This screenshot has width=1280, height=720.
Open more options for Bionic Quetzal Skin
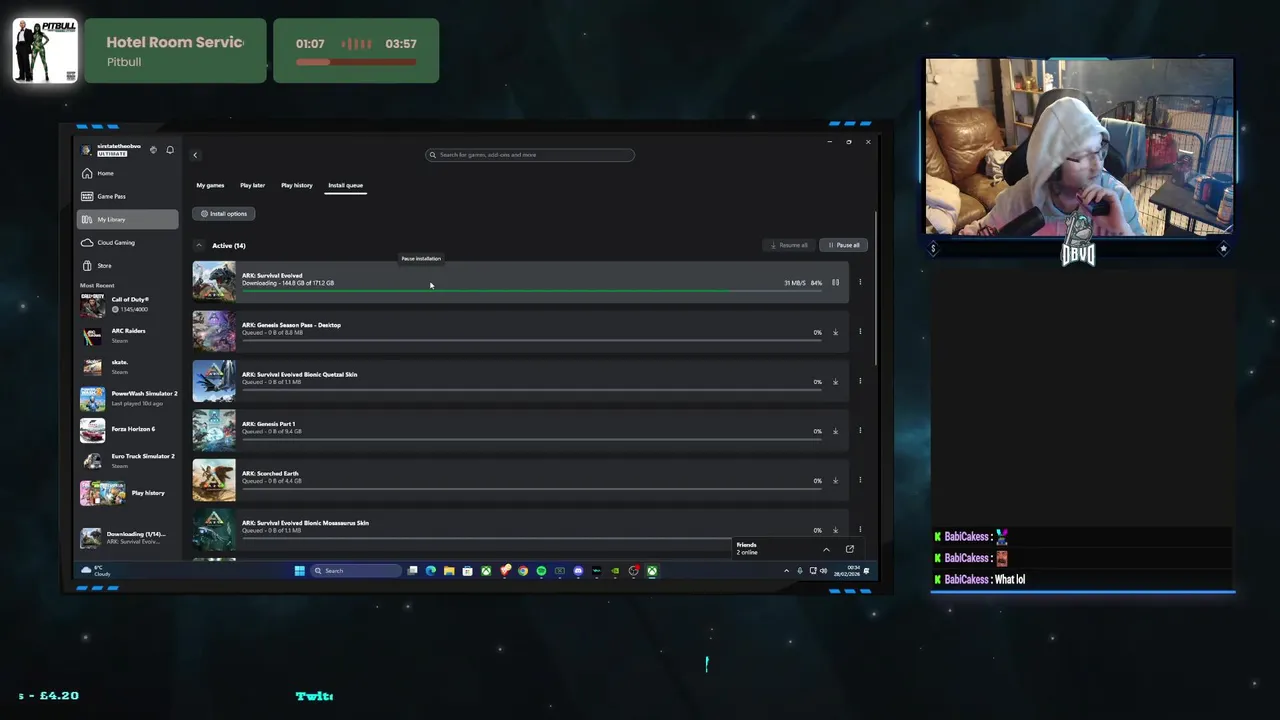(x=860, y=381)
